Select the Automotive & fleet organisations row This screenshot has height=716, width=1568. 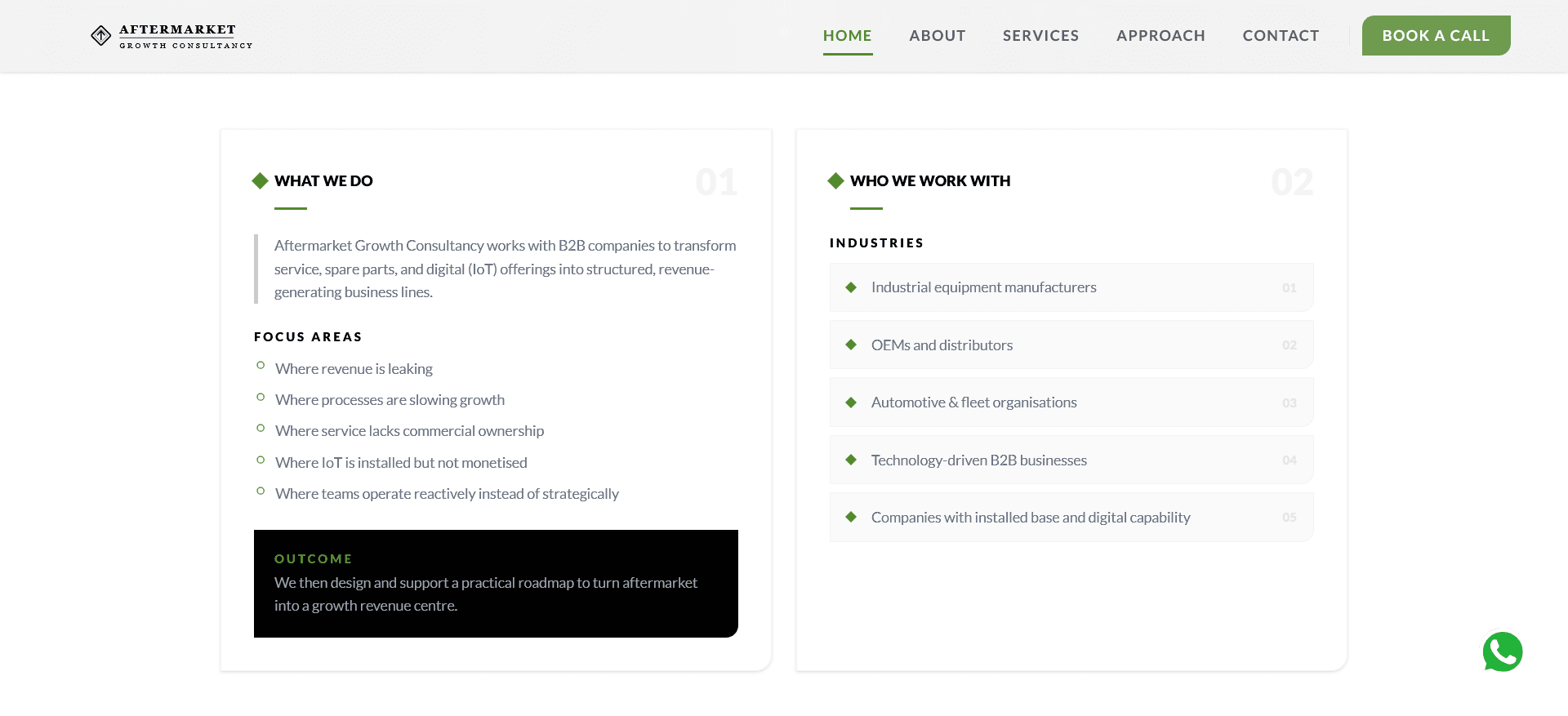pos(1071,402)
